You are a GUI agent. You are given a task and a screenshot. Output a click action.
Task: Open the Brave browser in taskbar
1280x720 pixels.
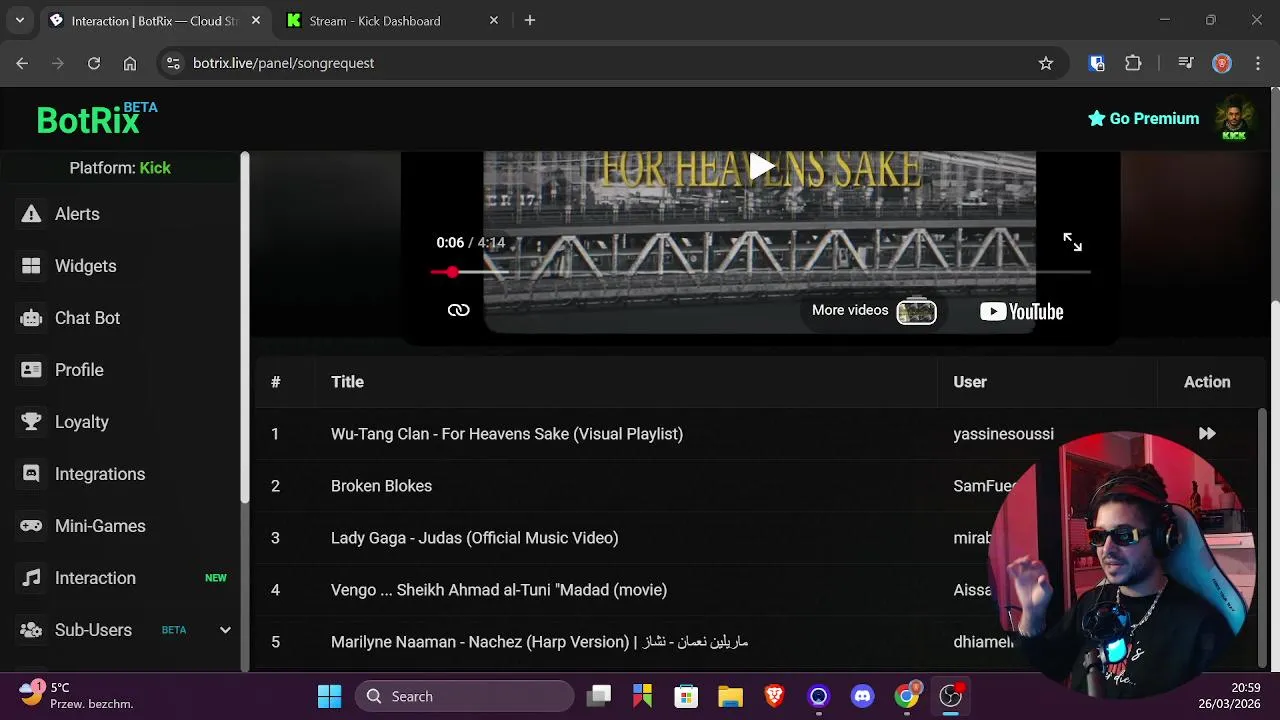click(x=774, y=696)
